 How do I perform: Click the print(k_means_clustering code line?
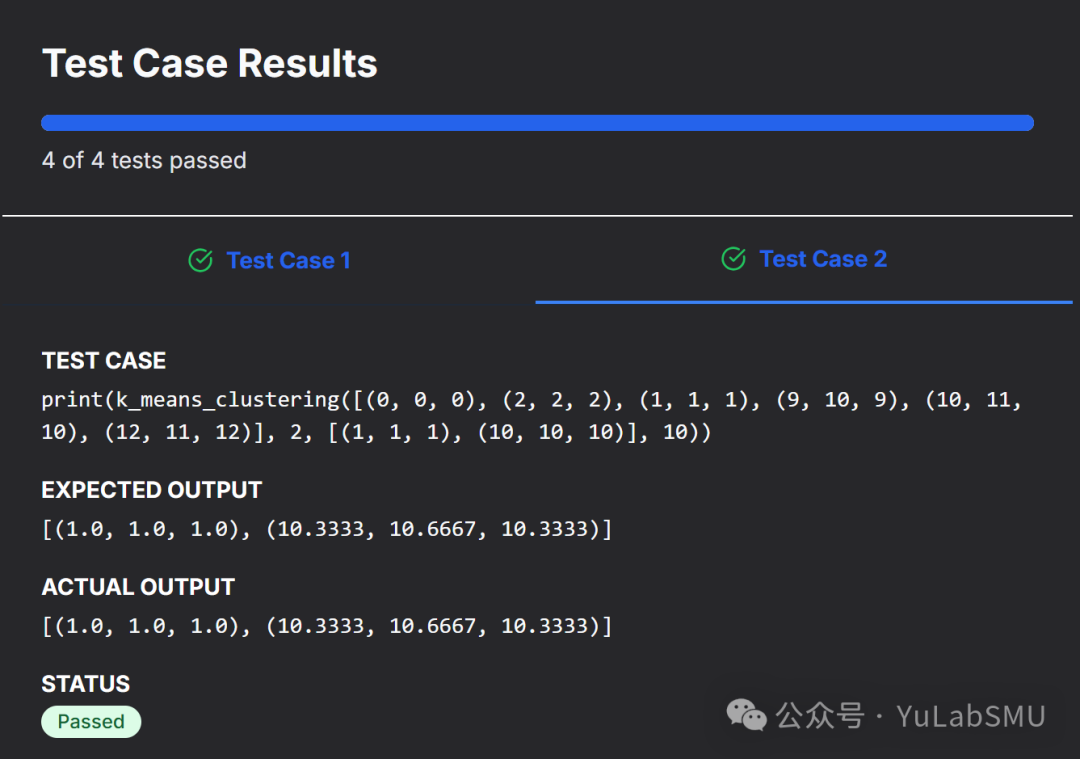point(531,400)
